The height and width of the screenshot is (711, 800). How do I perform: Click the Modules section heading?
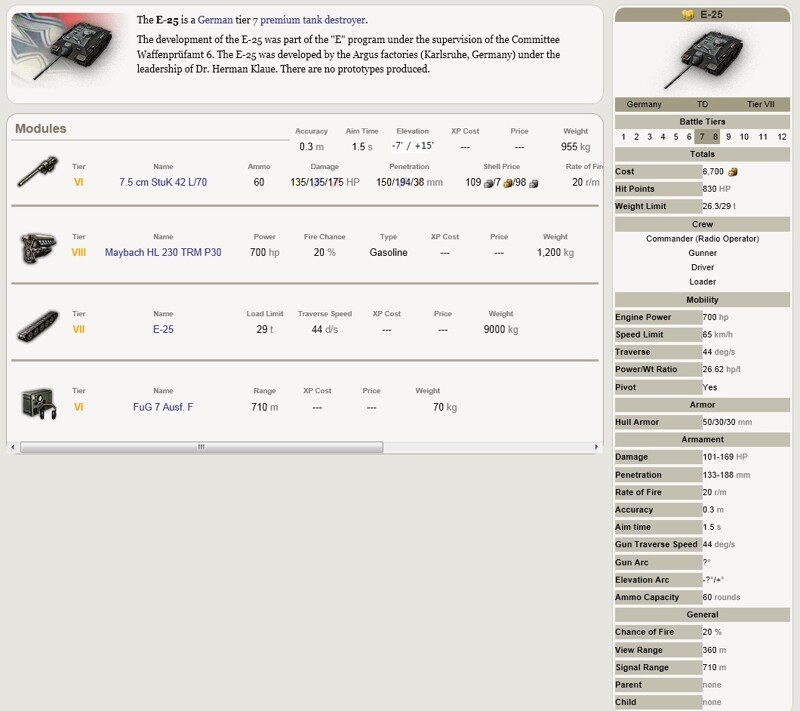tap(41, 129)
